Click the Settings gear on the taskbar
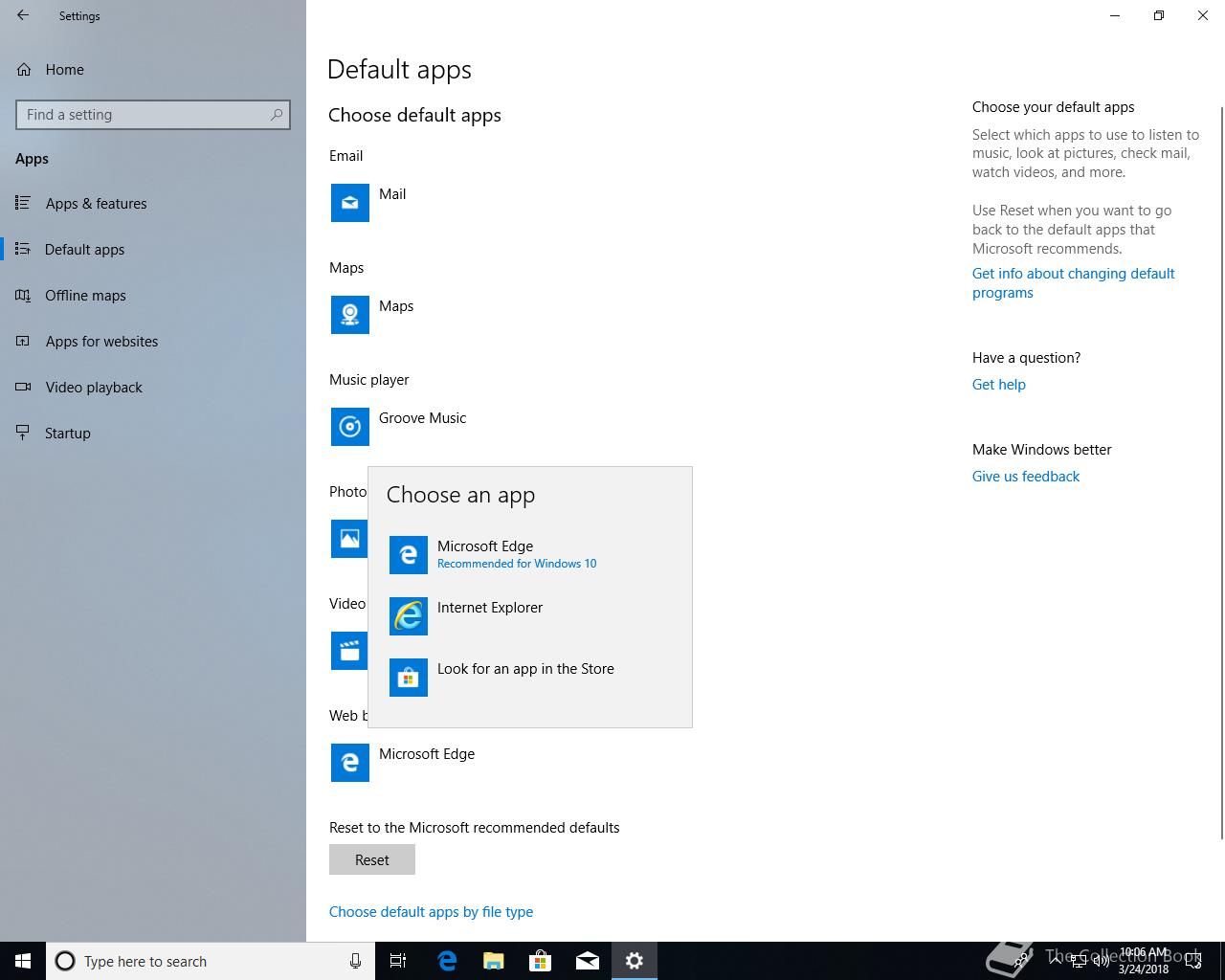1225x980 pixels. [x=635, y=961]
